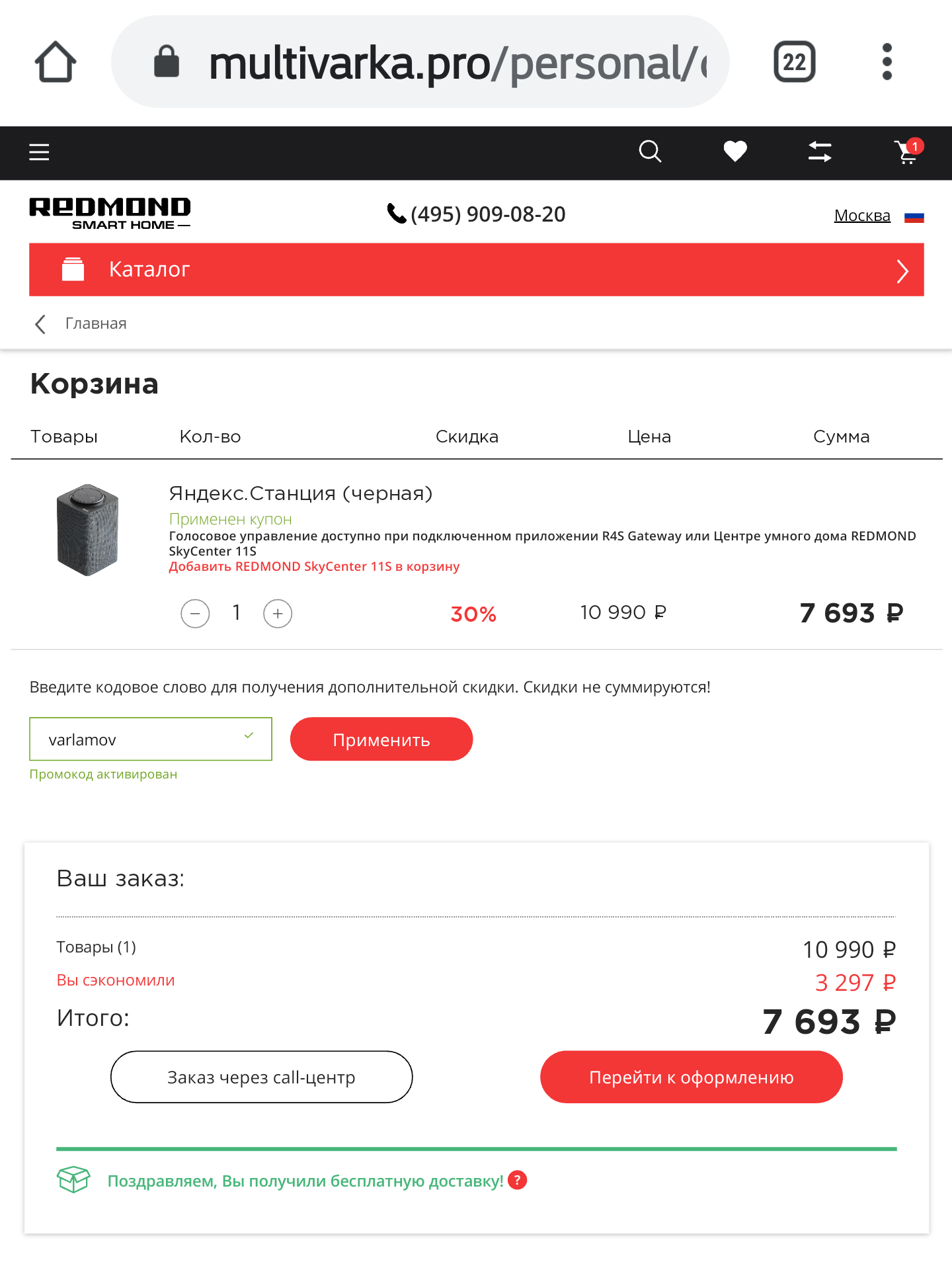Add REDMOND SkyCenter 11S to cart link
The width and height of the screenshot is (952, 1262).
tap(314, 567)
